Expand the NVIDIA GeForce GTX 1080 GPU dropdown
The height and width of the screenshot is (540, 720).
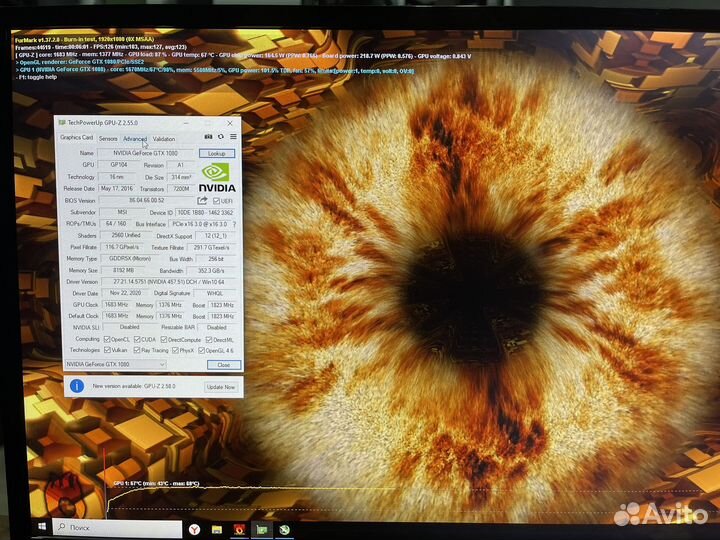click(x=116, y=364)
